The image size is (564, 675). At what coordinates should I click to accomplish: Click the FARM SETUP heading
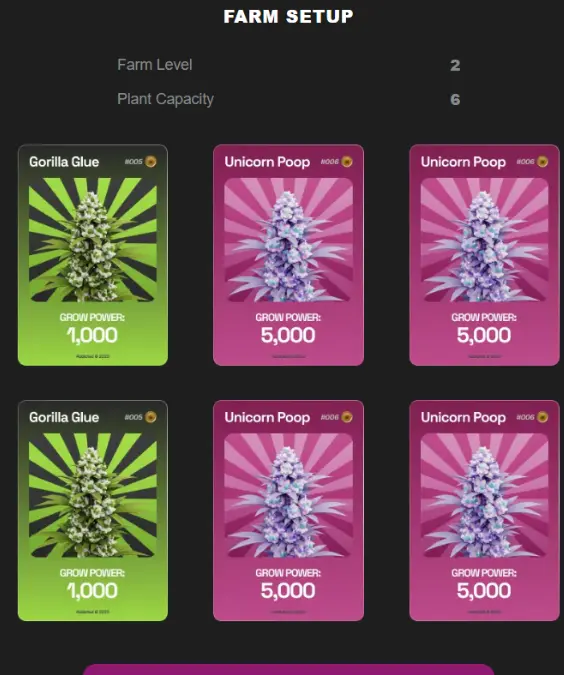(288, 16)
